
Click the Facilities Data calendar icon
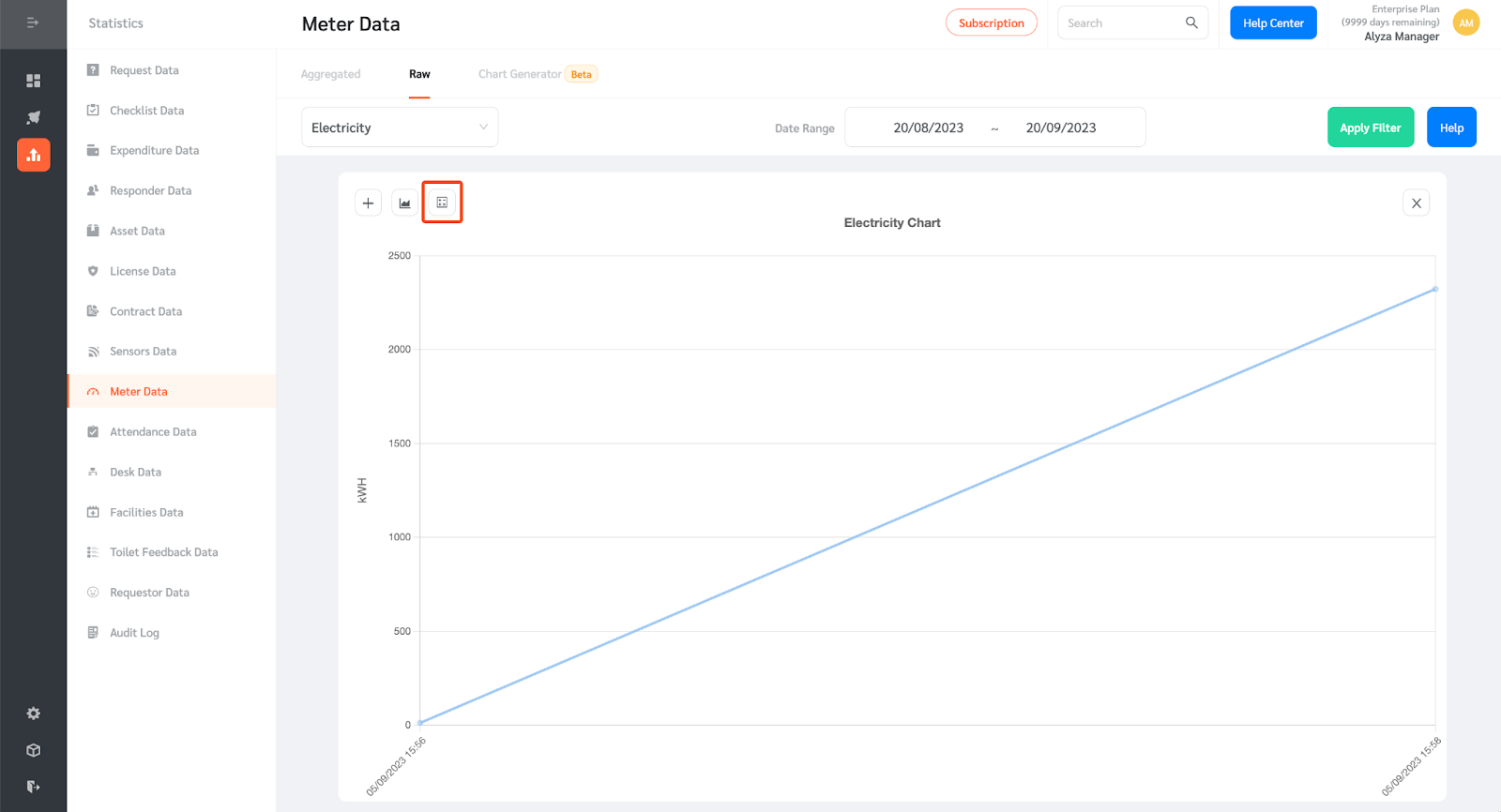point(93,512)
